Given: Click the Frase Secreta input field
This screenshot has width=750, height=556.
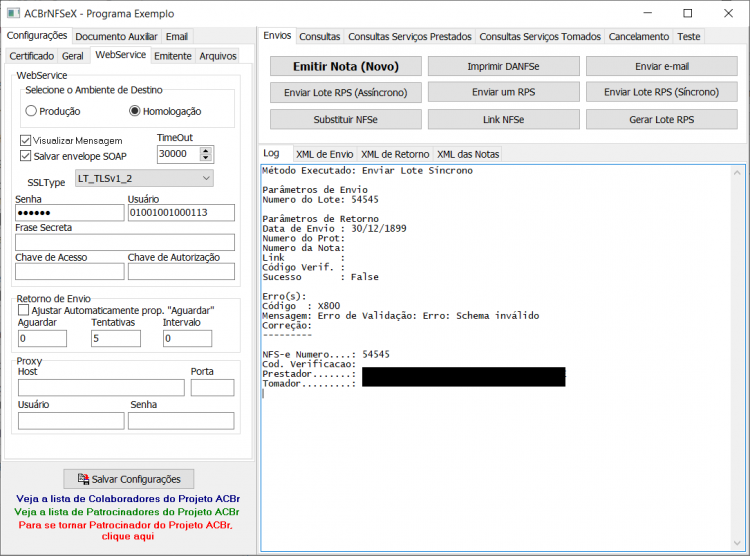Looking at the screenshot, I should 125,242.
